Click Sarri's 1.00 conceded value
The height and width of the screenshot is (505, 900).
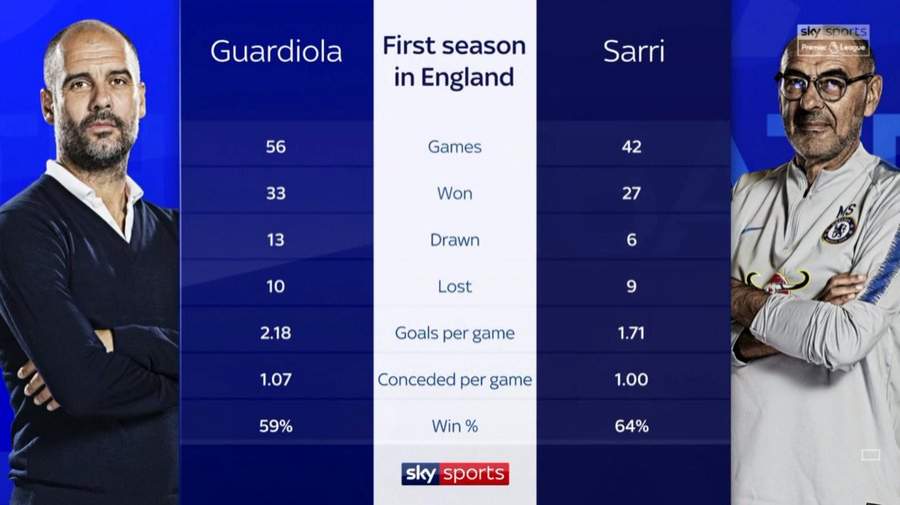coord(631,380)
